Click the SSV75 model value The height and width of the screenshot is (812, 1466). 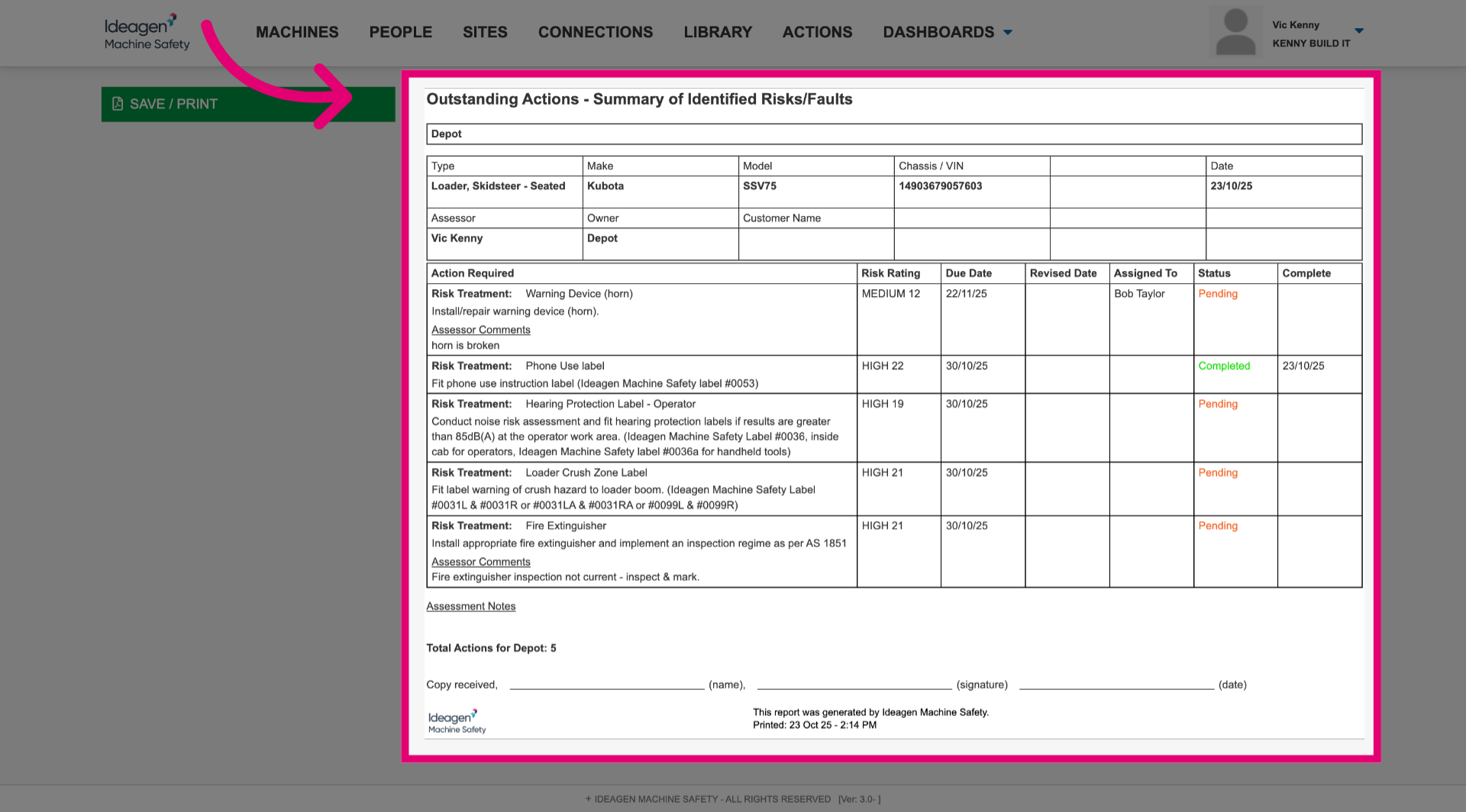coord(760,185)
